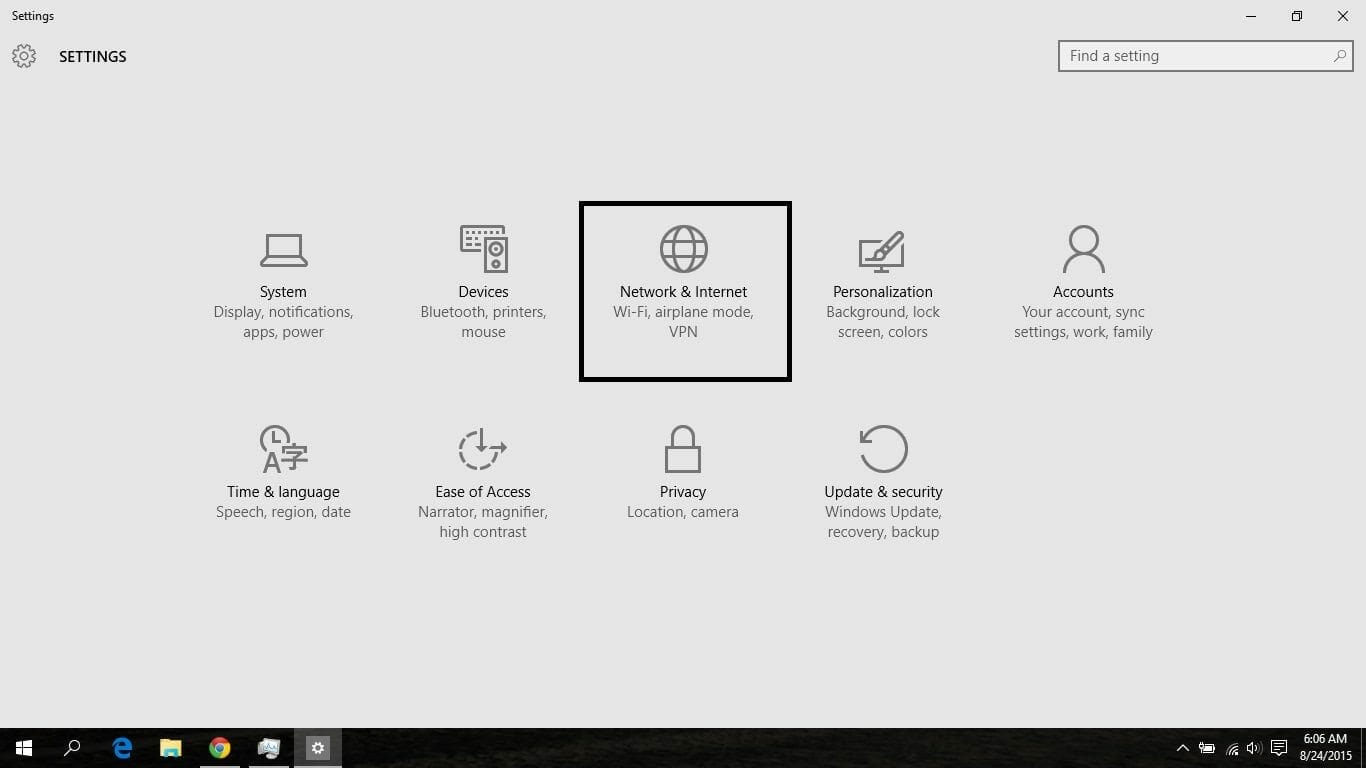Viewport: 1366px width, 768px height.
Task: Open the Privacy padlock icon
Action: (x=683, y=449)
